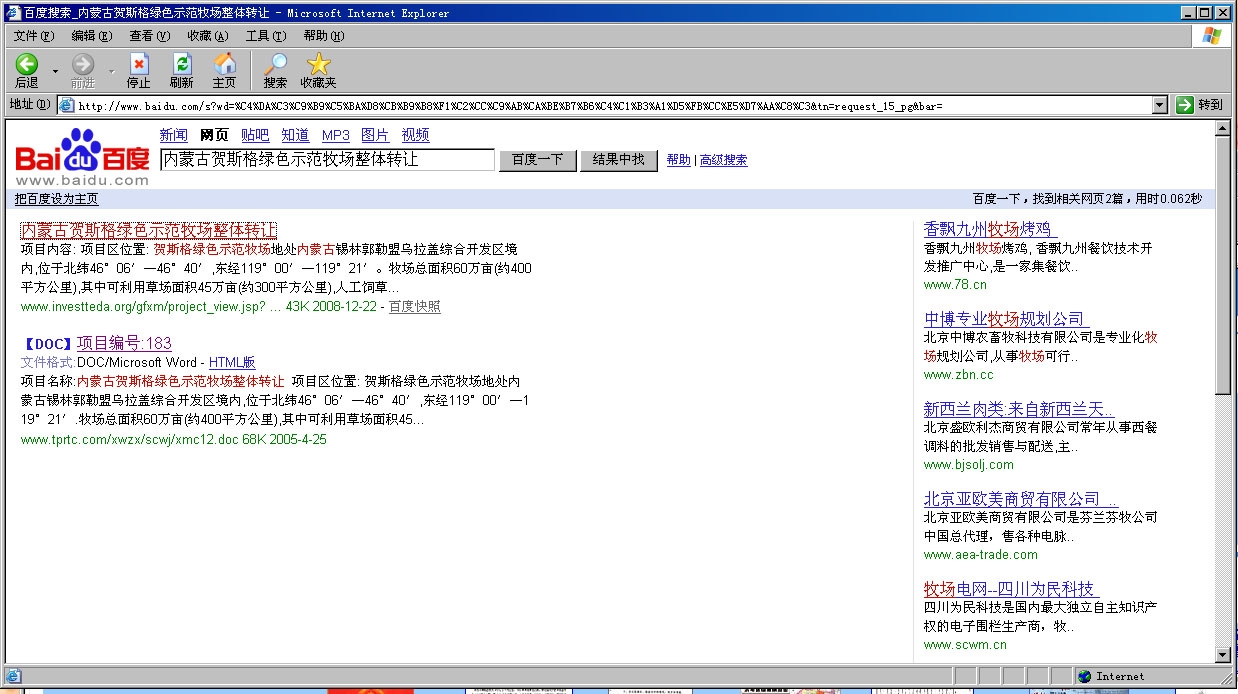
Task: Click the vertical scrollbar down arrow
Action: (1222, 655)
